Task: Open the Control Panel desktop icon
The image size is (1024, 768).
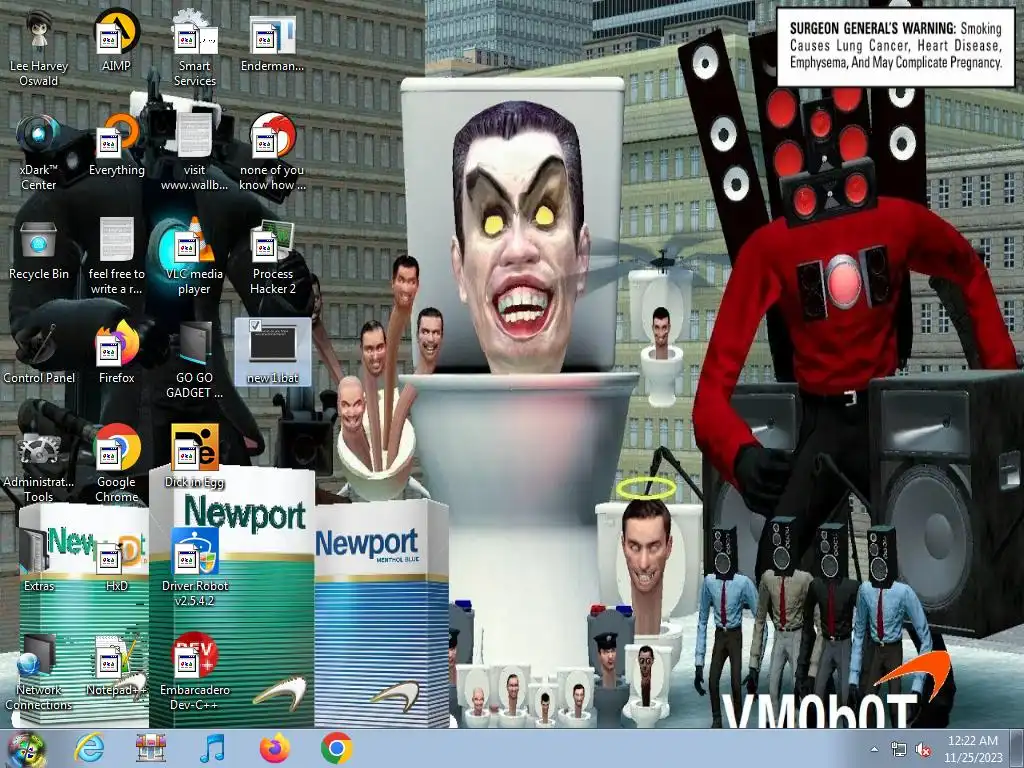Action: 39,353
